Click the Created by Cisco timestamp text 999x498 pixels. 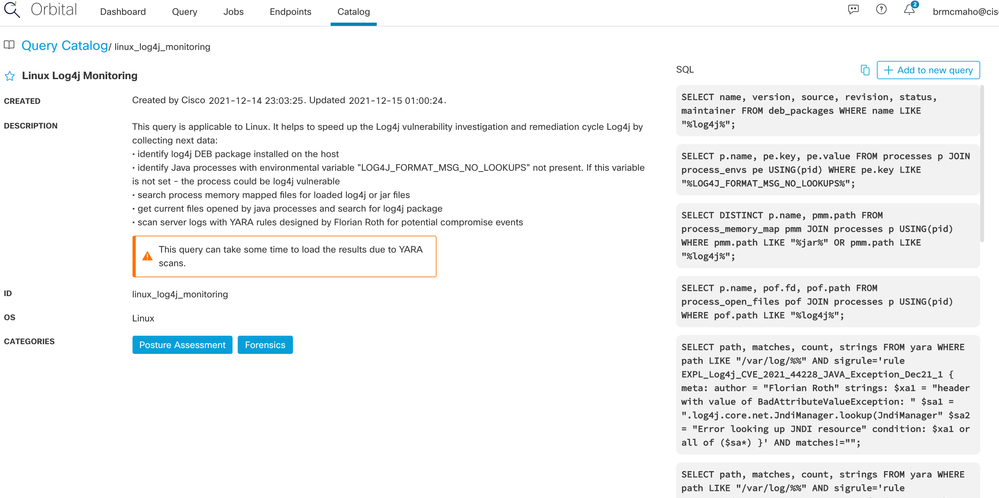(x=289, y=101)
